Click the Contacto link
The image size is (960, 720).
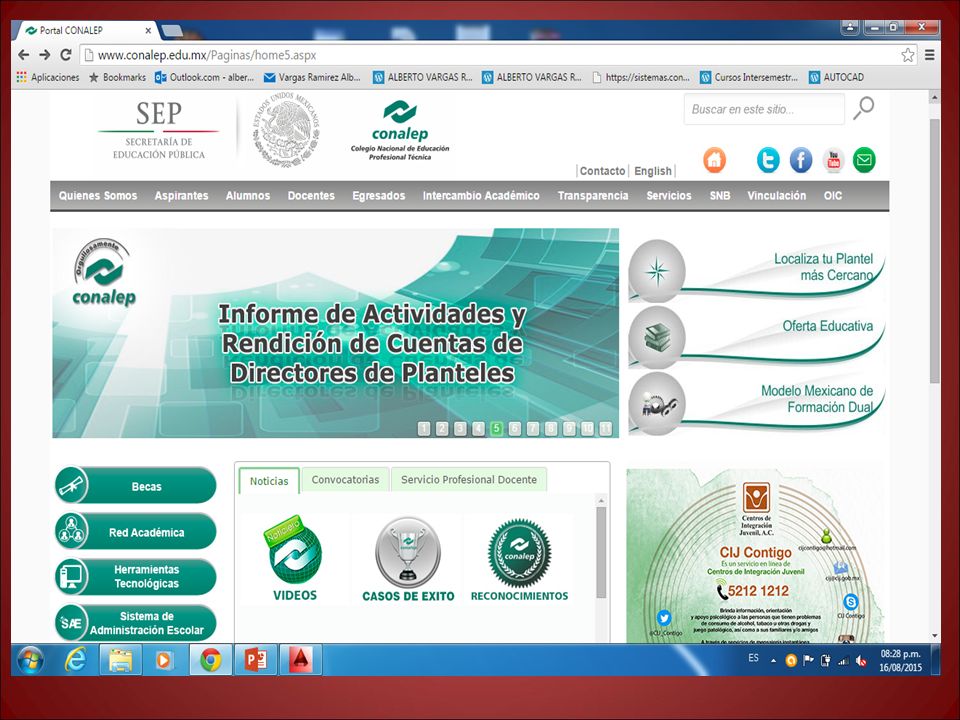tap(602, 171)
